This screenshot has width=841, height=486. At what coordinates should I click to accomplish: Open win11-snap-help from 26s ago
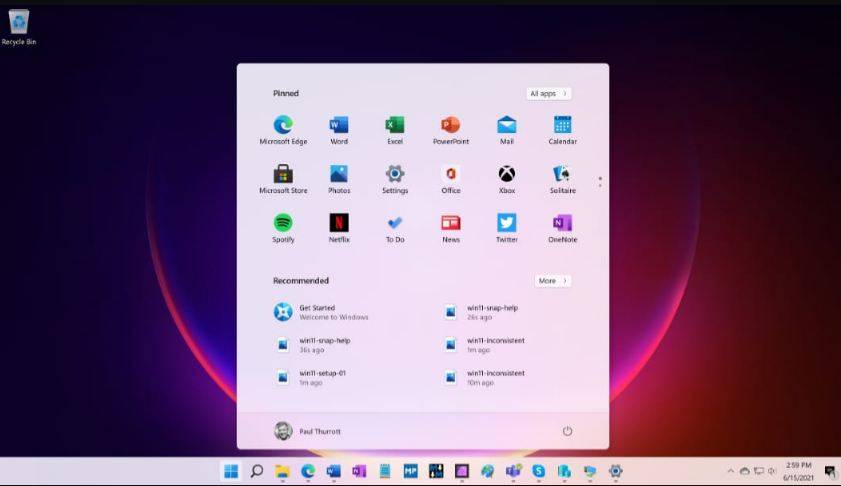click(481, 312)
